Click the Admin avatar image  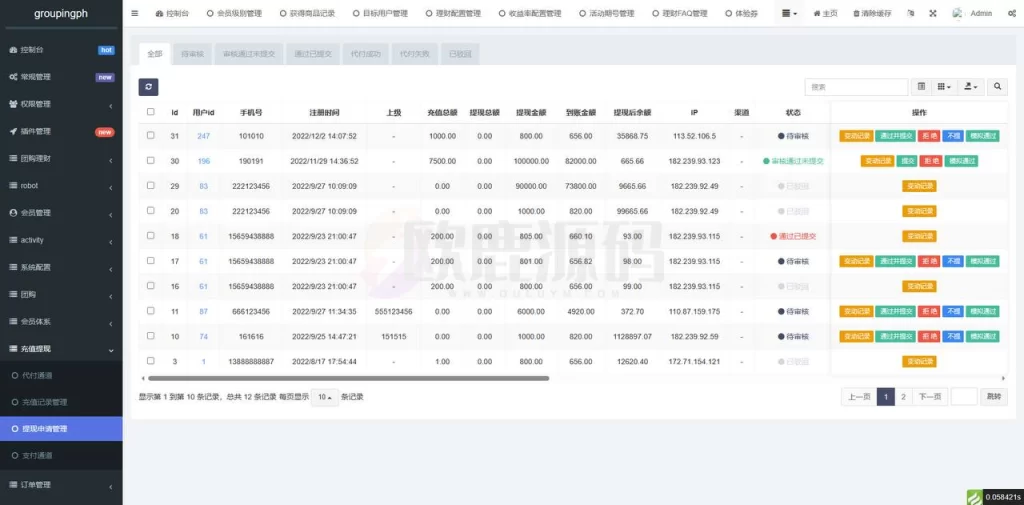[x=957, y=13]
